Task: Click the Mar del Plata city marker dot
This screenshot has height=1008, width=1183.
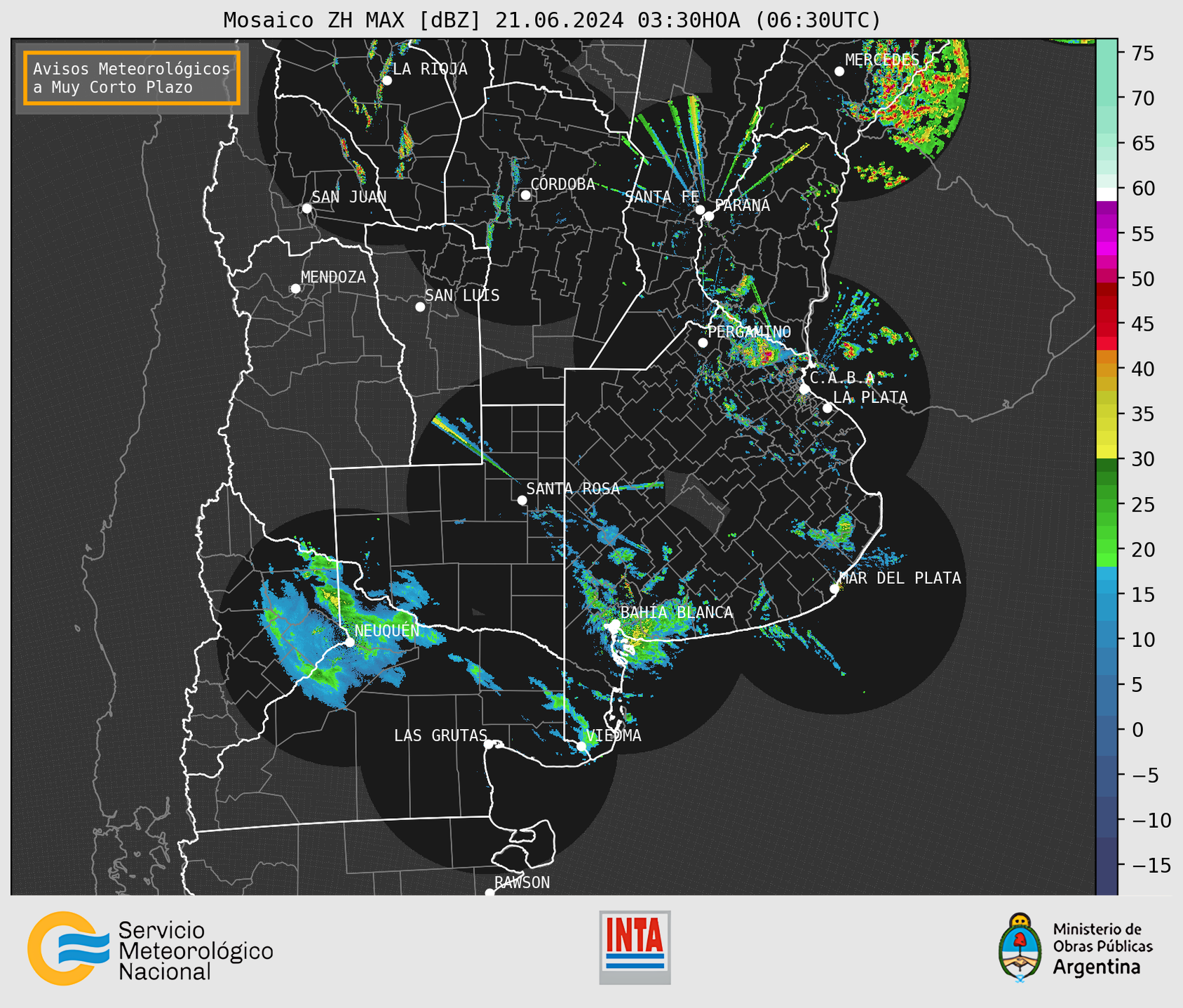Action: 834,589
